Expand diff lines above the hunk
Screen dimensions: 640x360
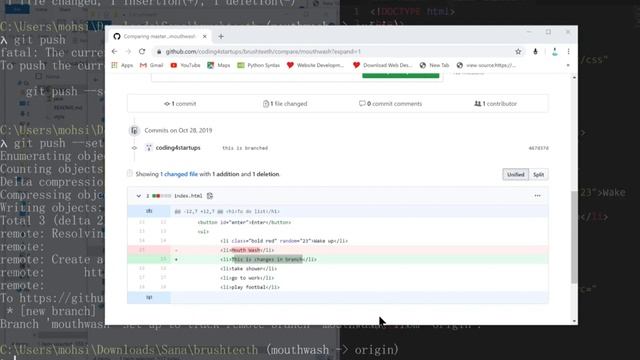click(x=149, y=211)
